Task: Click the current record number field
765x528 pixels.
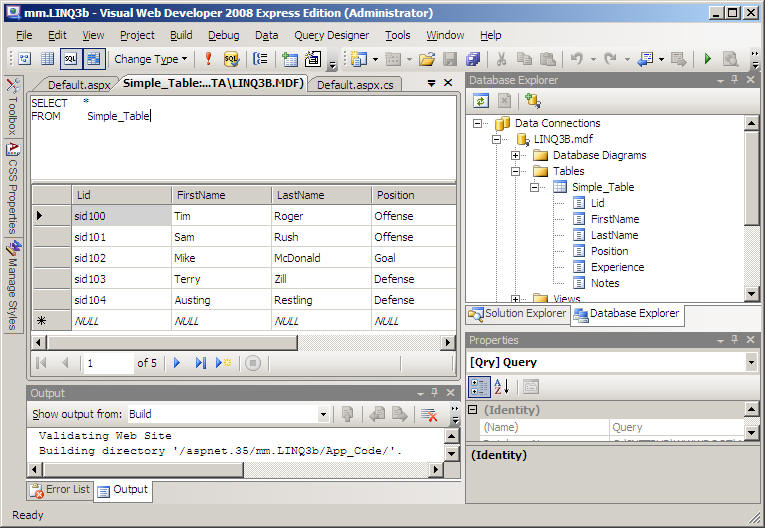Action: coord(108,363)
